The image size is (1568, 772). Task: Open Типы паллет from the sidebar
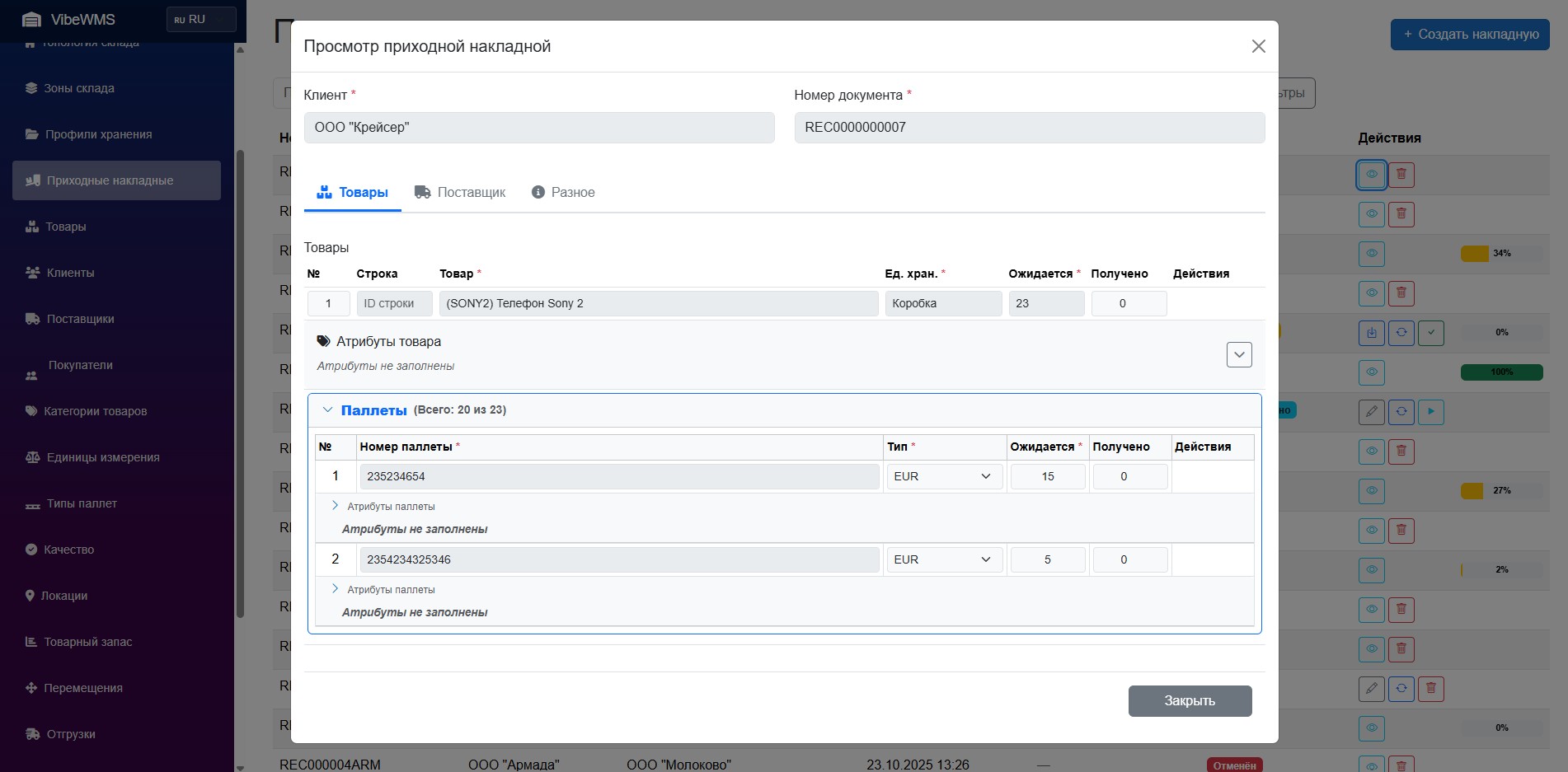click(82, 503)
